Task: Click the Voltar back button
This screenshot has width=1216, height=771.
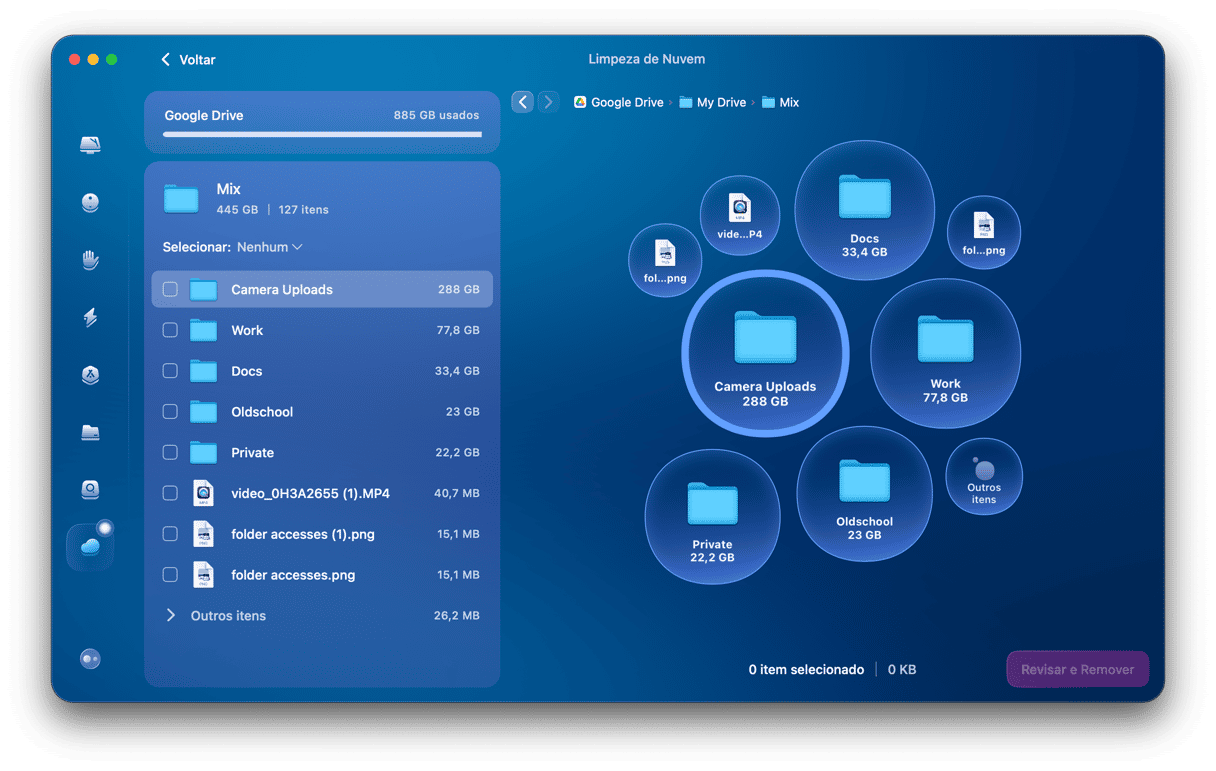Action: coord(187,60)
